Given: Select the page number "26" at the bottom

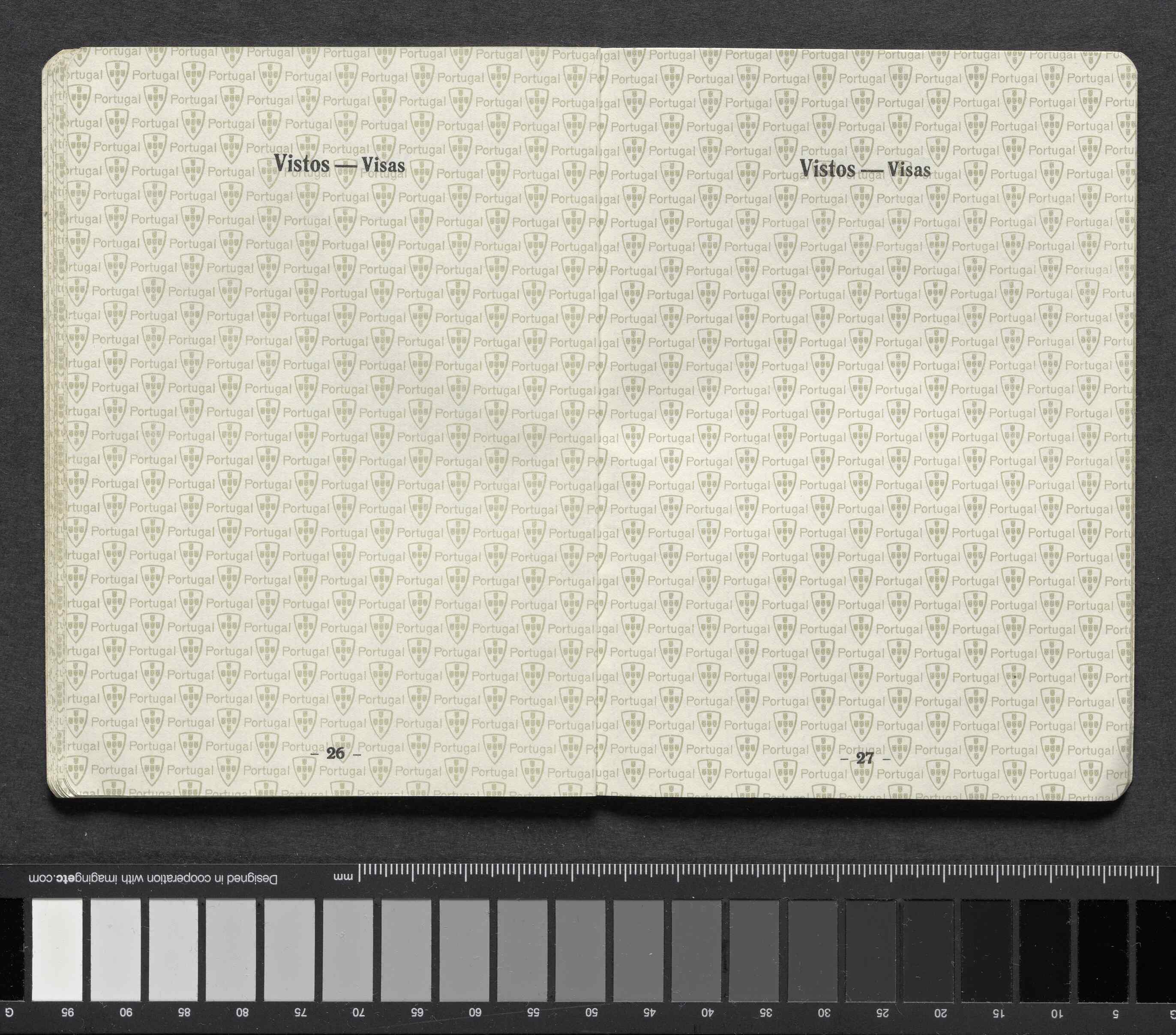Looking at the screenshot, I should tap(336, 754).
